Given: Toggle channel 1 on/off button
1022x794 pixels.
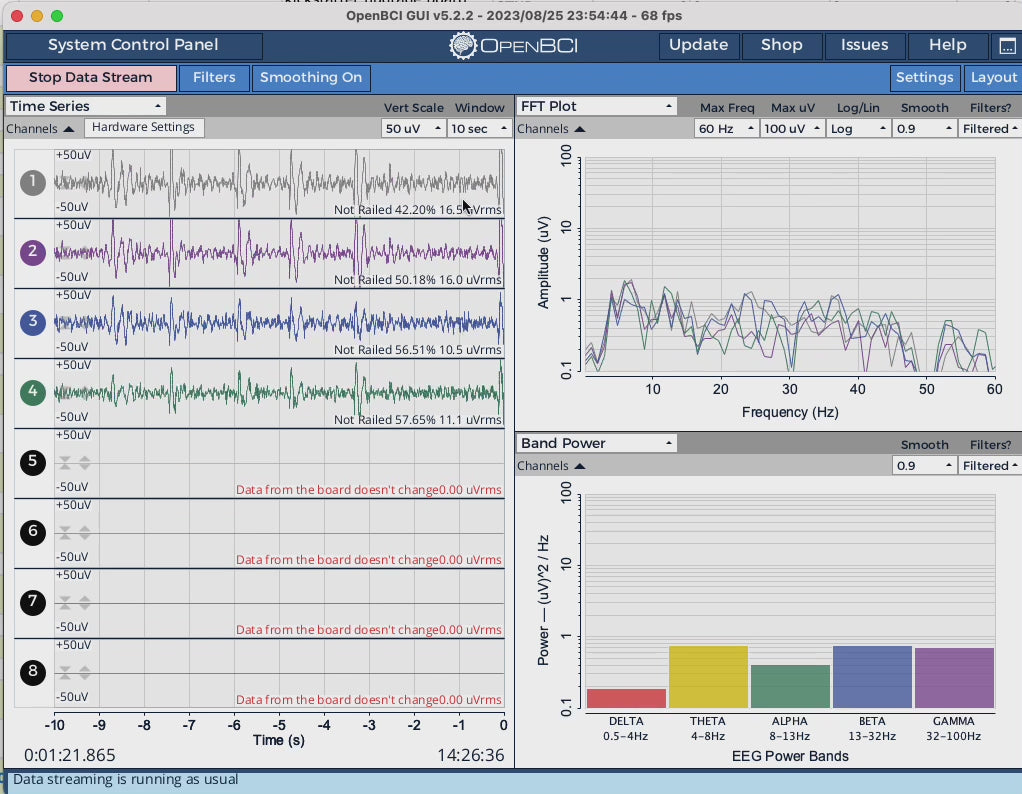Looking at the screenshot, I should pos(33,182).
